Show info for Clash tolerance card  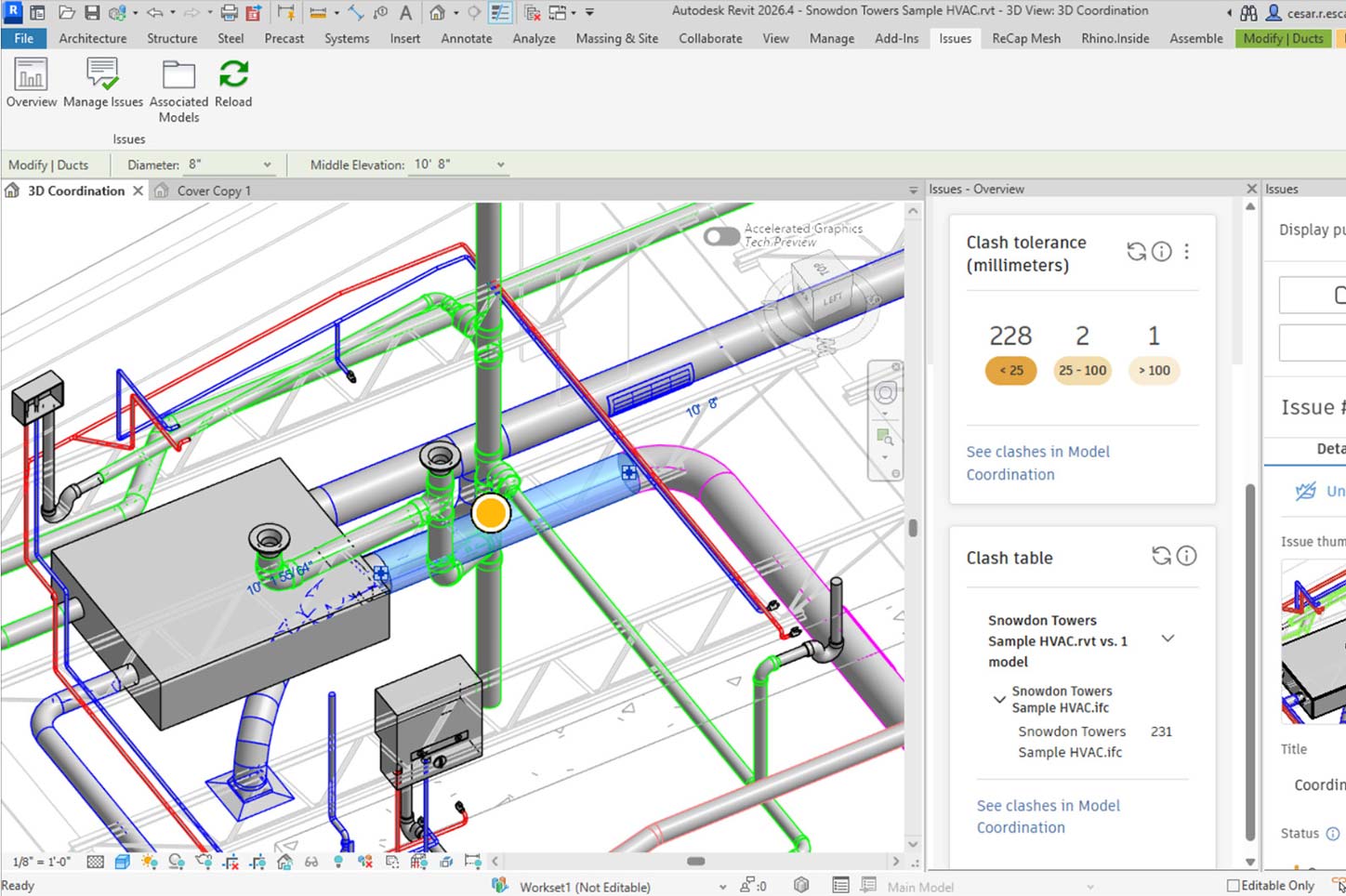1162,251
